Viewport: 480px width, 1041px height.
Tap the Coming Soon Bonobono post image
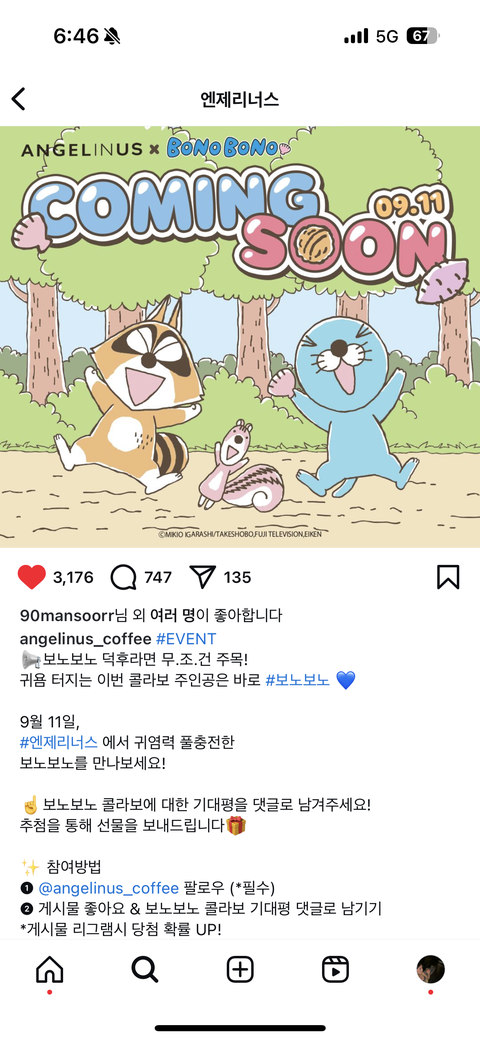tap(240, 337)
